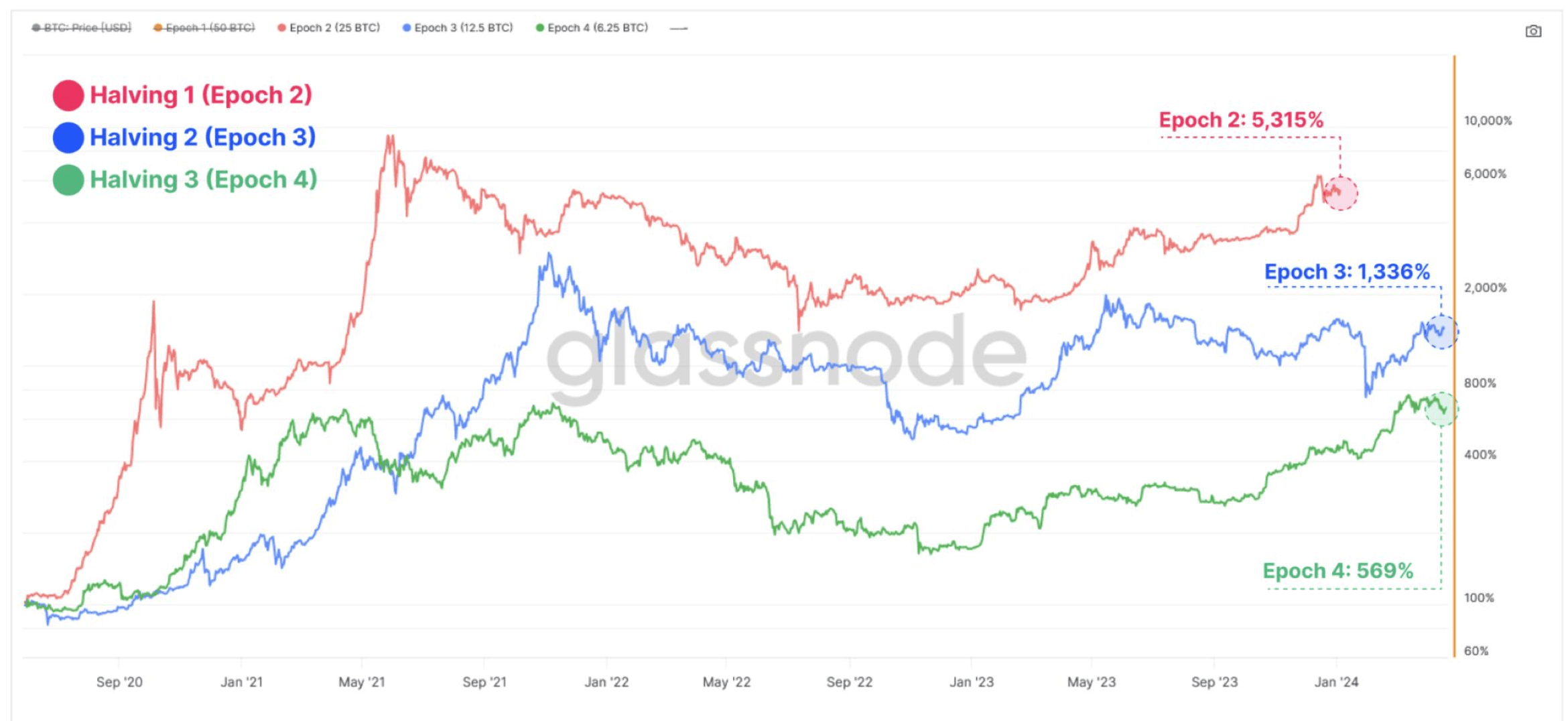Click the red dashed circle endpoint marker
Viewport: 1568px width, 721px height.
click(x=1340, y=194)
